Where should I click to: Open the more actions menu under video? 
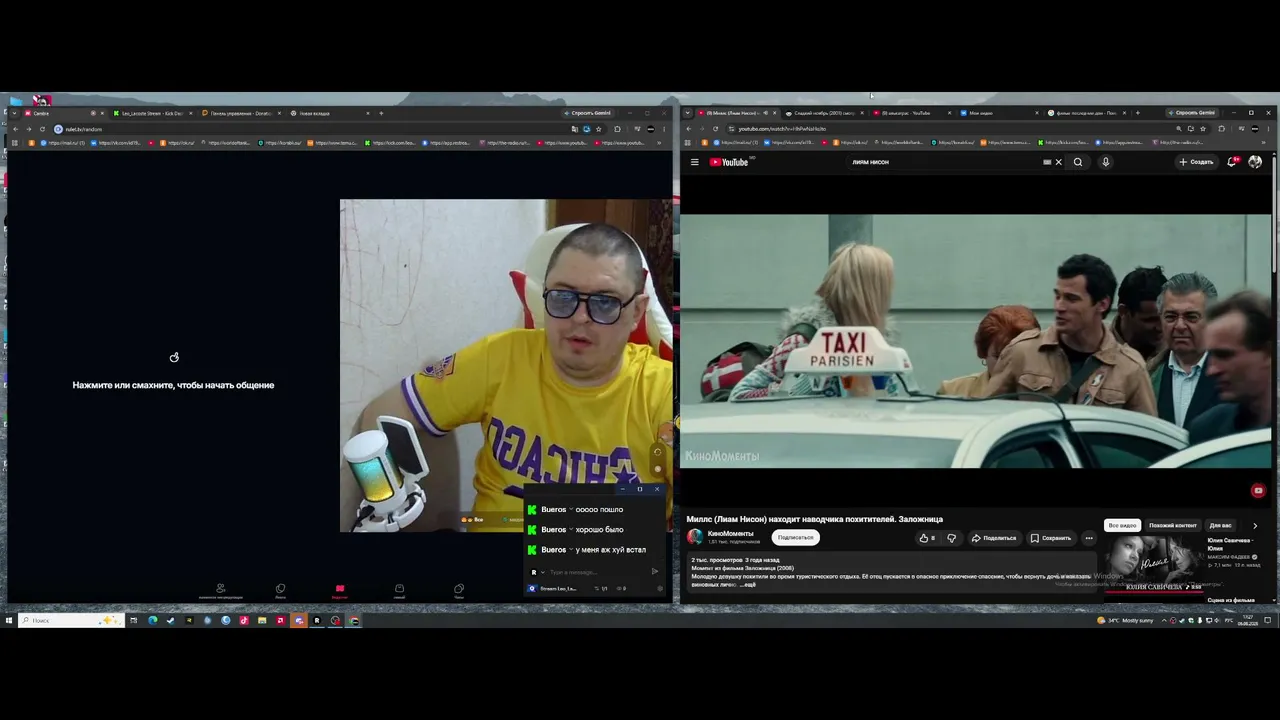click(x=1089, y=538)
